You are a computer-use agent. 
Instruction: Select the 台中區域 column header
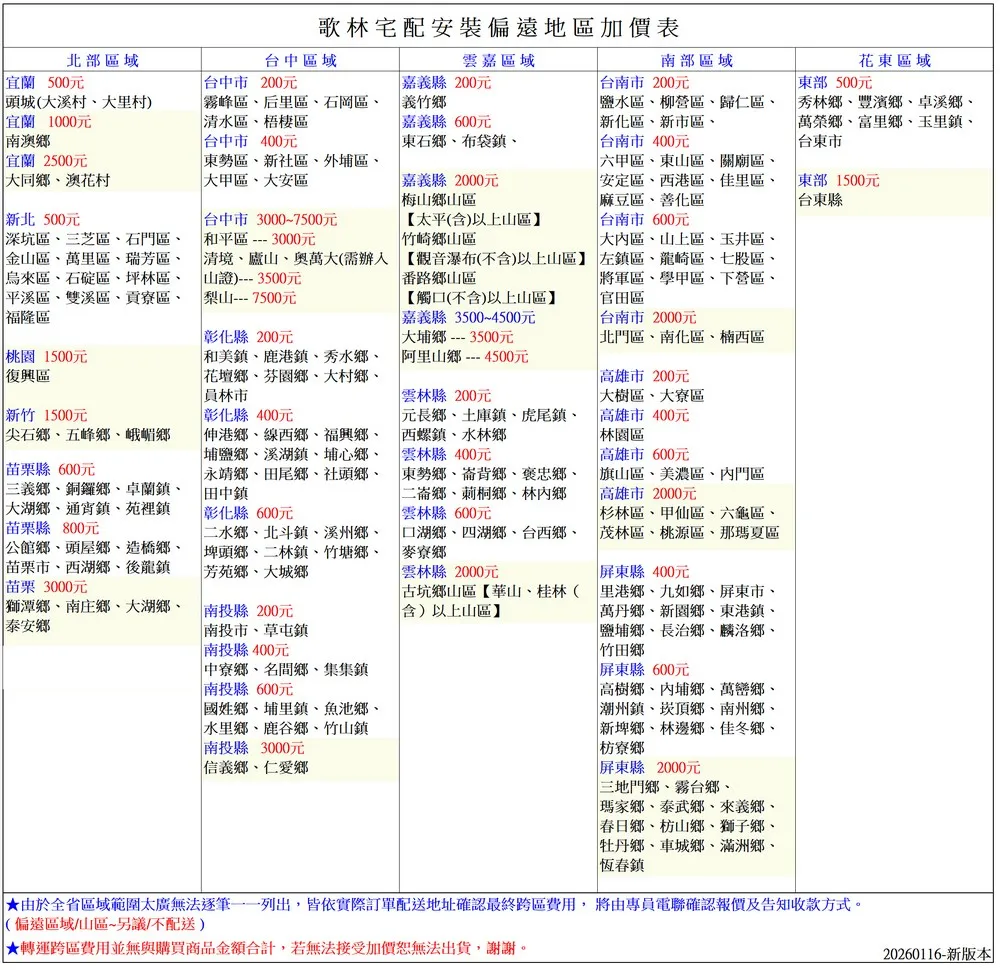pos(298,58)
